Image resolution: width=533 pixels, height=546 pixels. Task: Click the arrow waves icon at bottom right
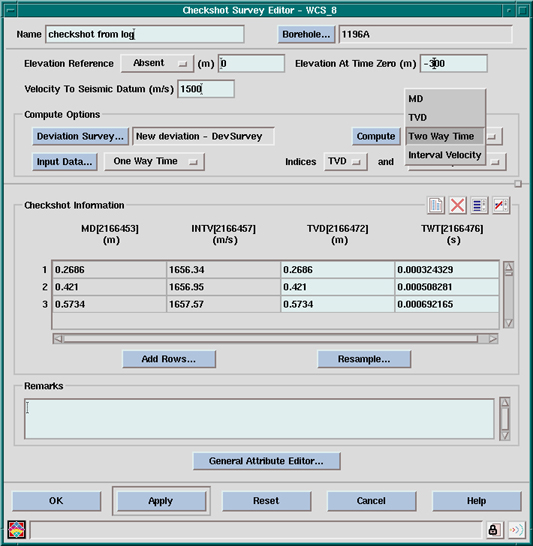click(516, 530)
